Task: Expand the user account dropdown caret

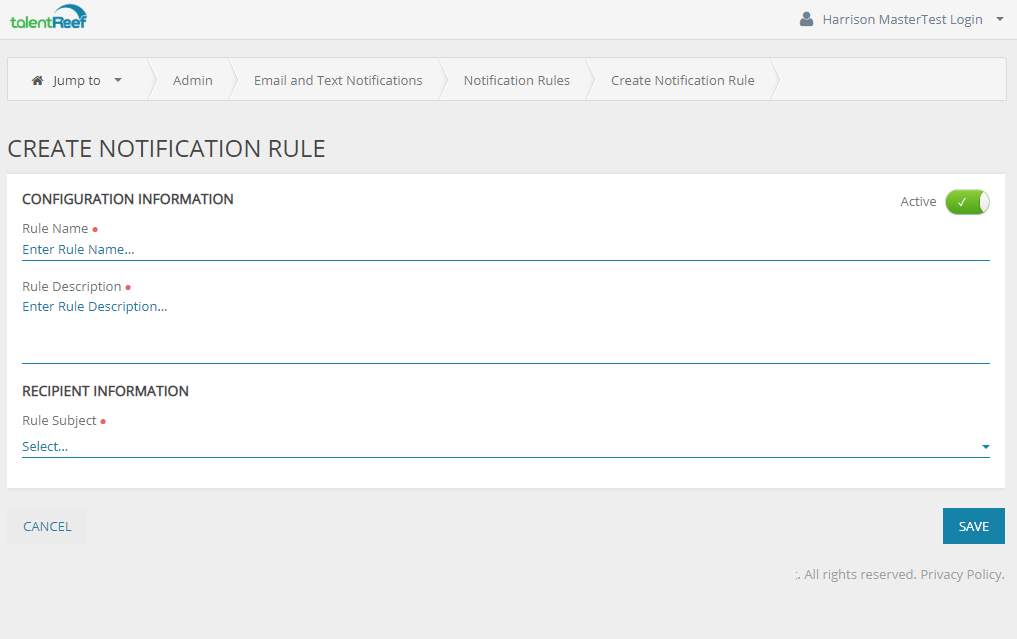Action: [1000, 19]
